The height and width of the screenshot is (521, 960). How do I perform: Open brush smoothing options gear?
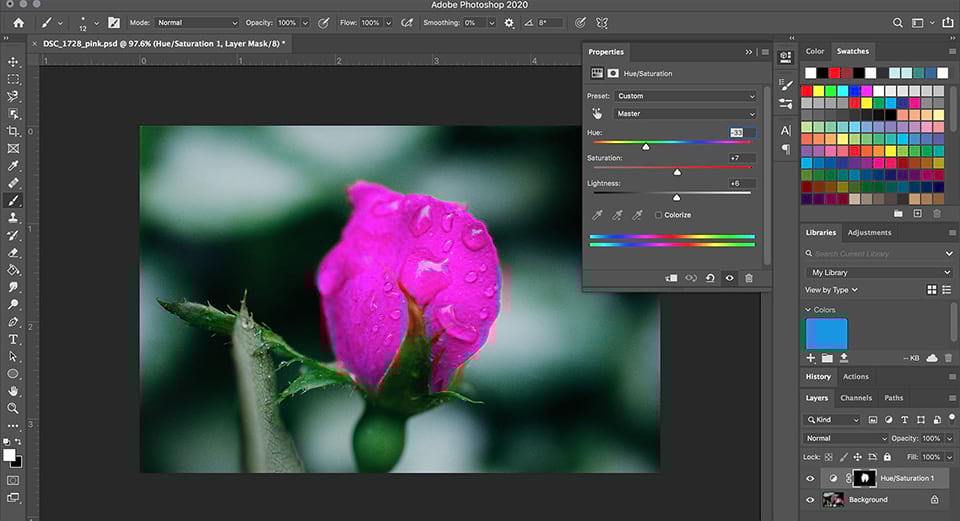pyautogui.click(x=509, y=23)
